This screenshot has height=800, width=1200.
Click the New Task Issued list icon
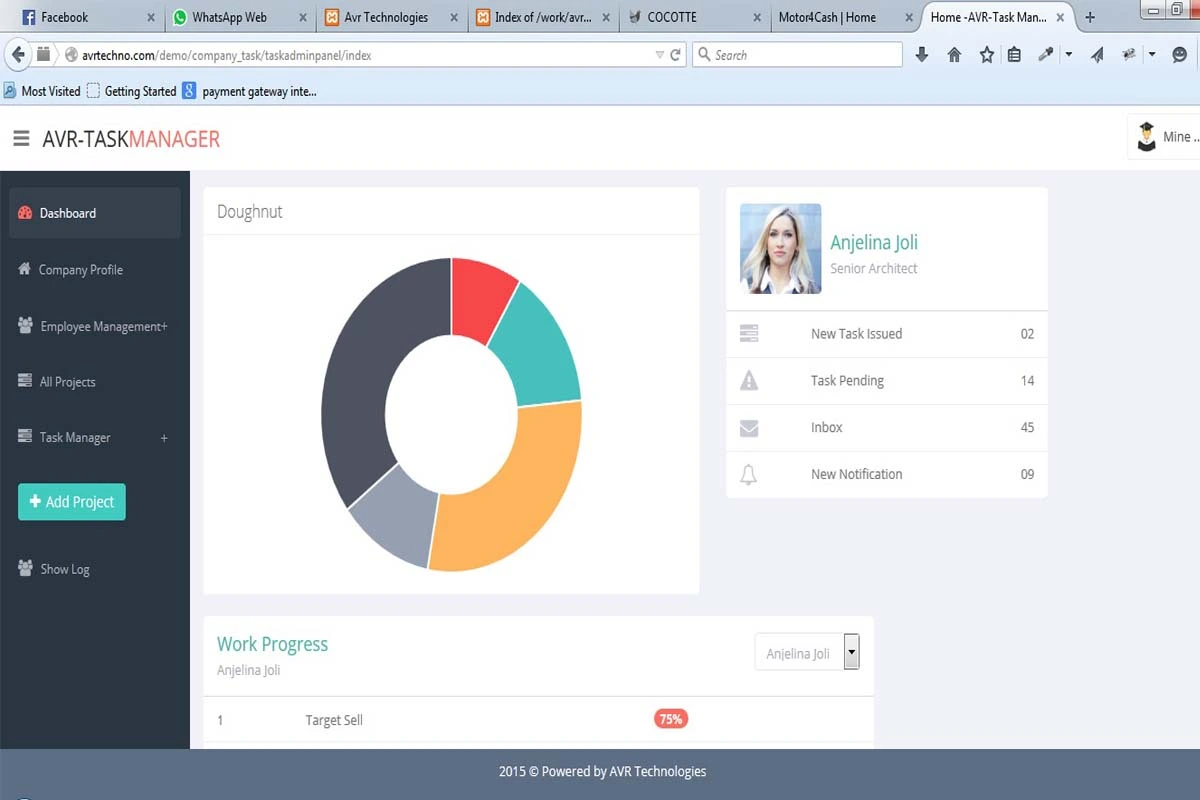[x=748, y=333]
